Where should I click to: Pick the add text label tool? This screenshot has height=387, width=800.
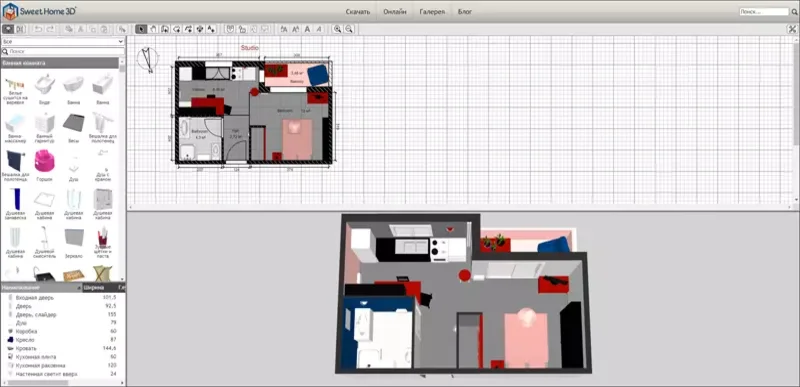211,30
